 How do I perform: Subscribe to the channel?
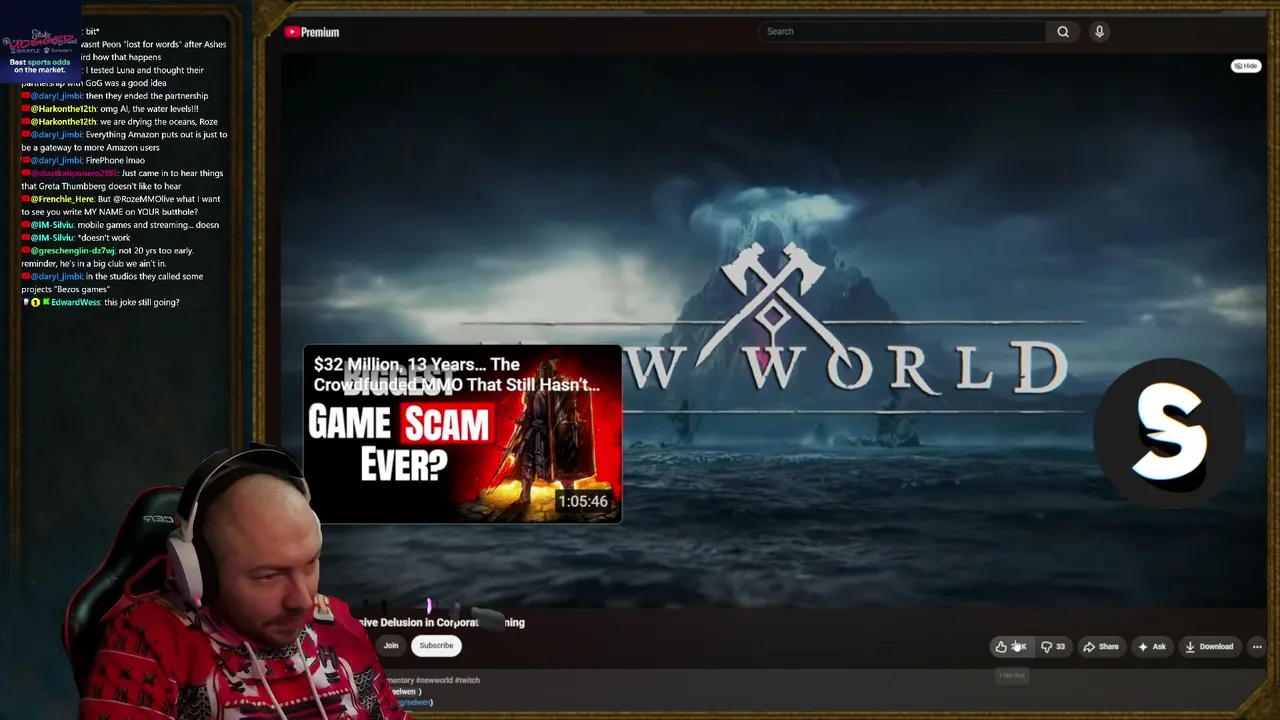click(x=436, y=646)
